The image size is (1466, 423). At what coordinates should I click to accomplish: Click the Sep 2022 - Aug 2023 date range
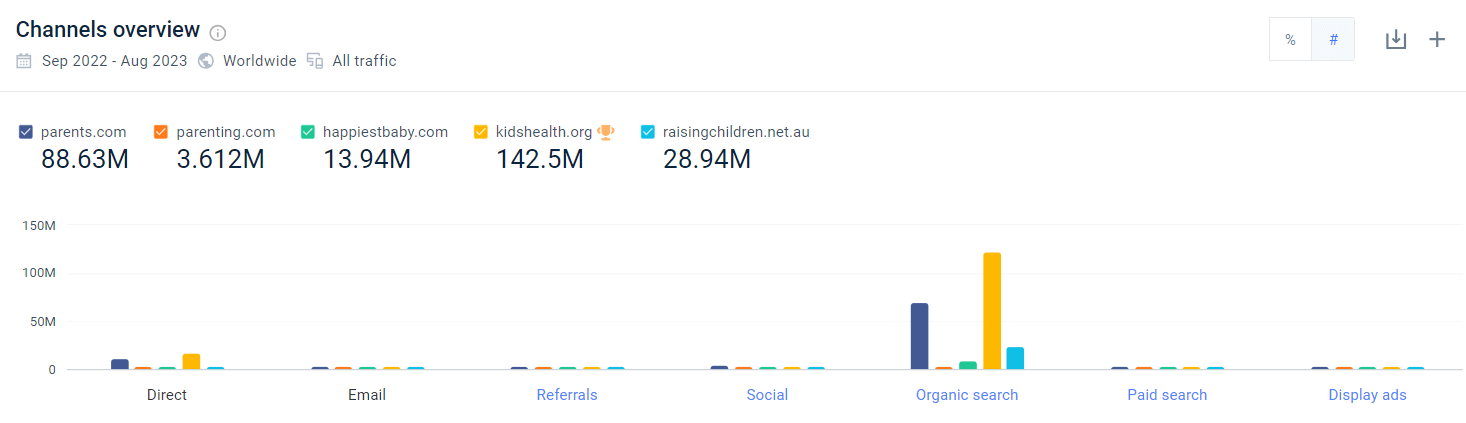pyautogui.click(x=115, y=61)
